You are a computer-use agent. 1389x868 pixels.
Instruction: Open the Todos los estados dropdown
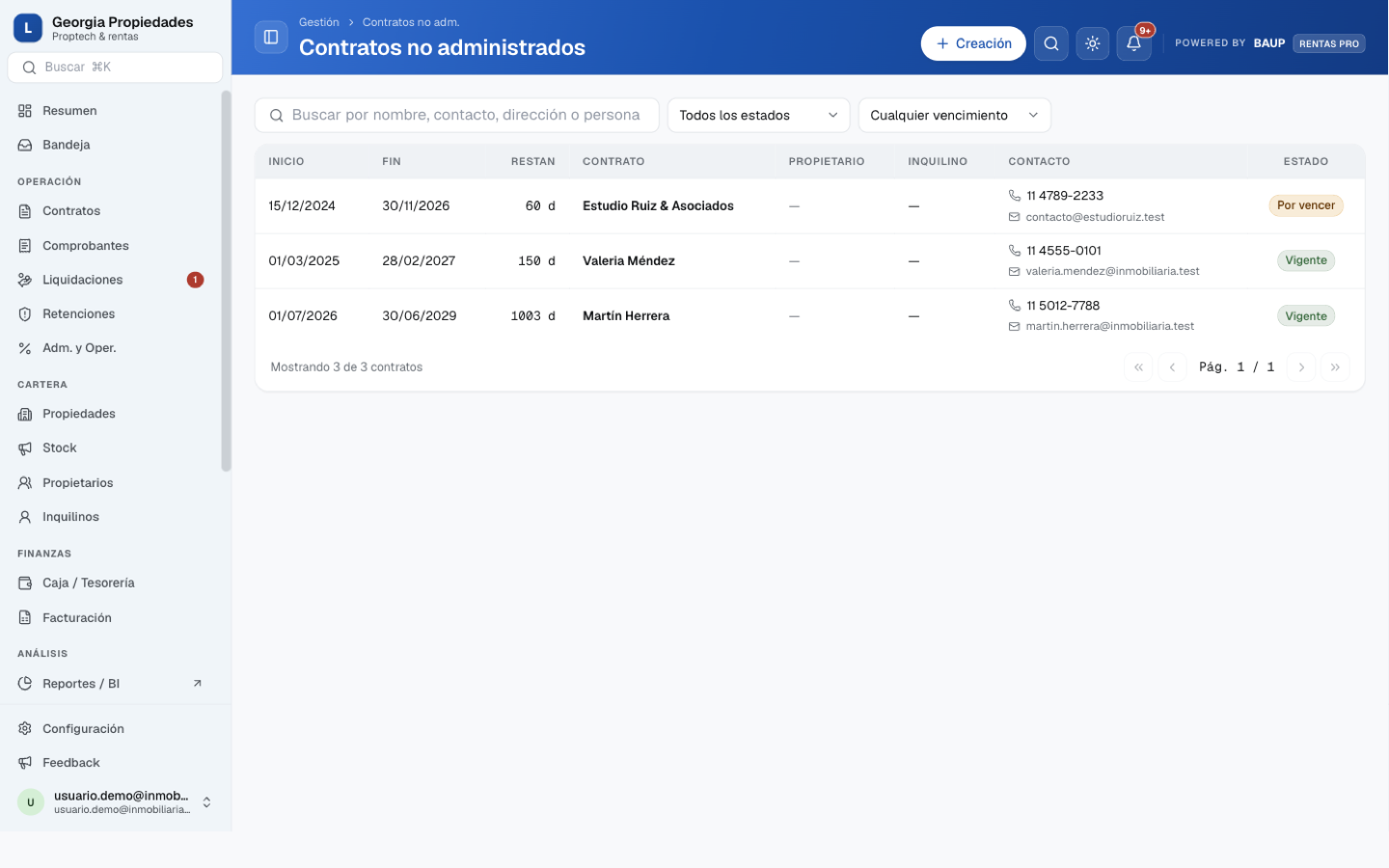pos(758,116)
